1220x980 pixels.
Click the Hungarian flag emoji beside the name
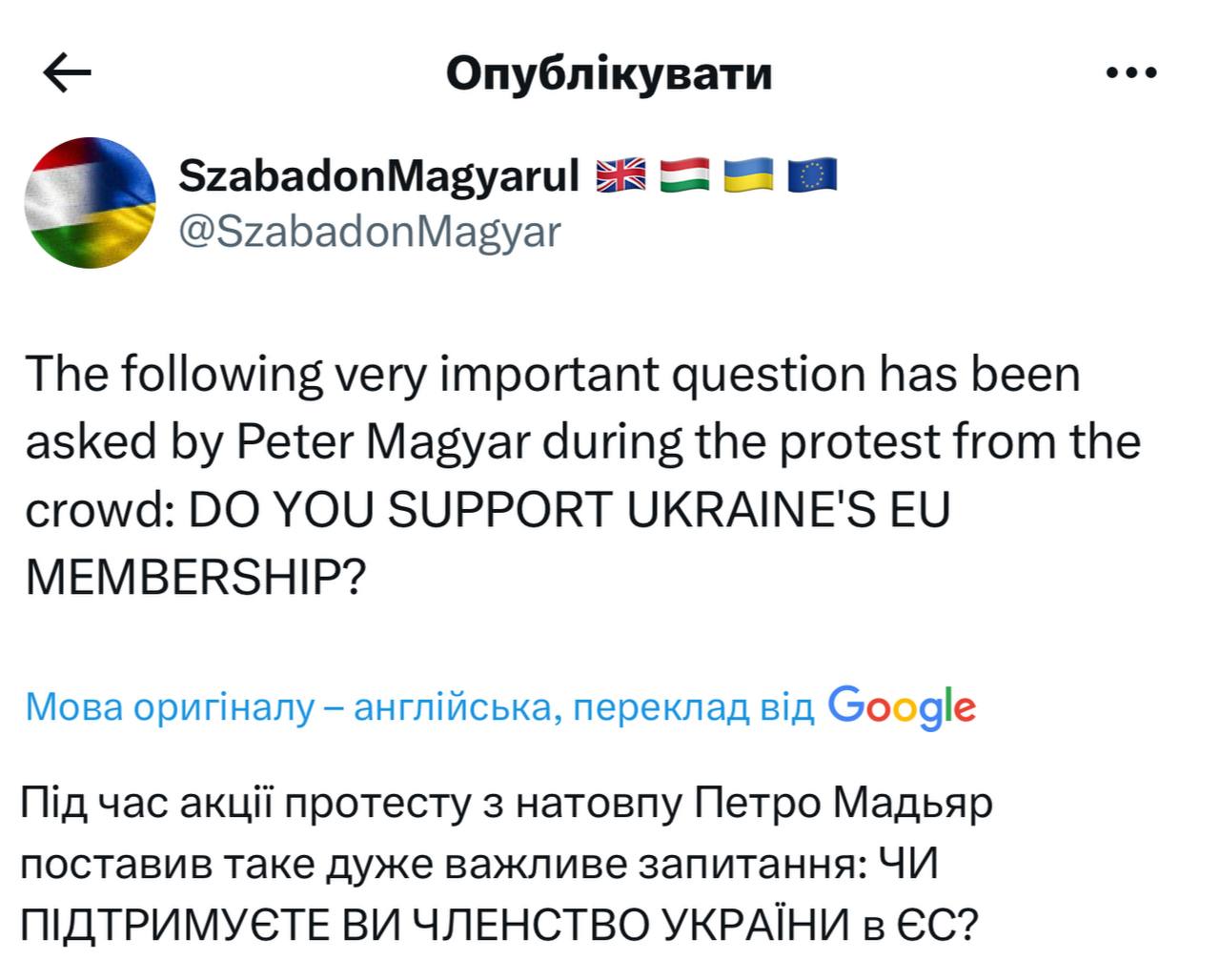685,176
